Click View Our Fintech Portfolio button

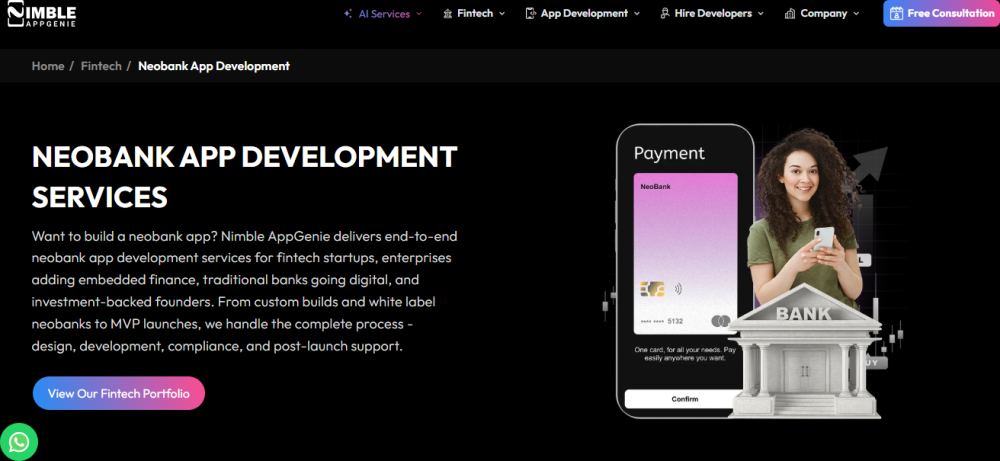[x=119, y=393]
